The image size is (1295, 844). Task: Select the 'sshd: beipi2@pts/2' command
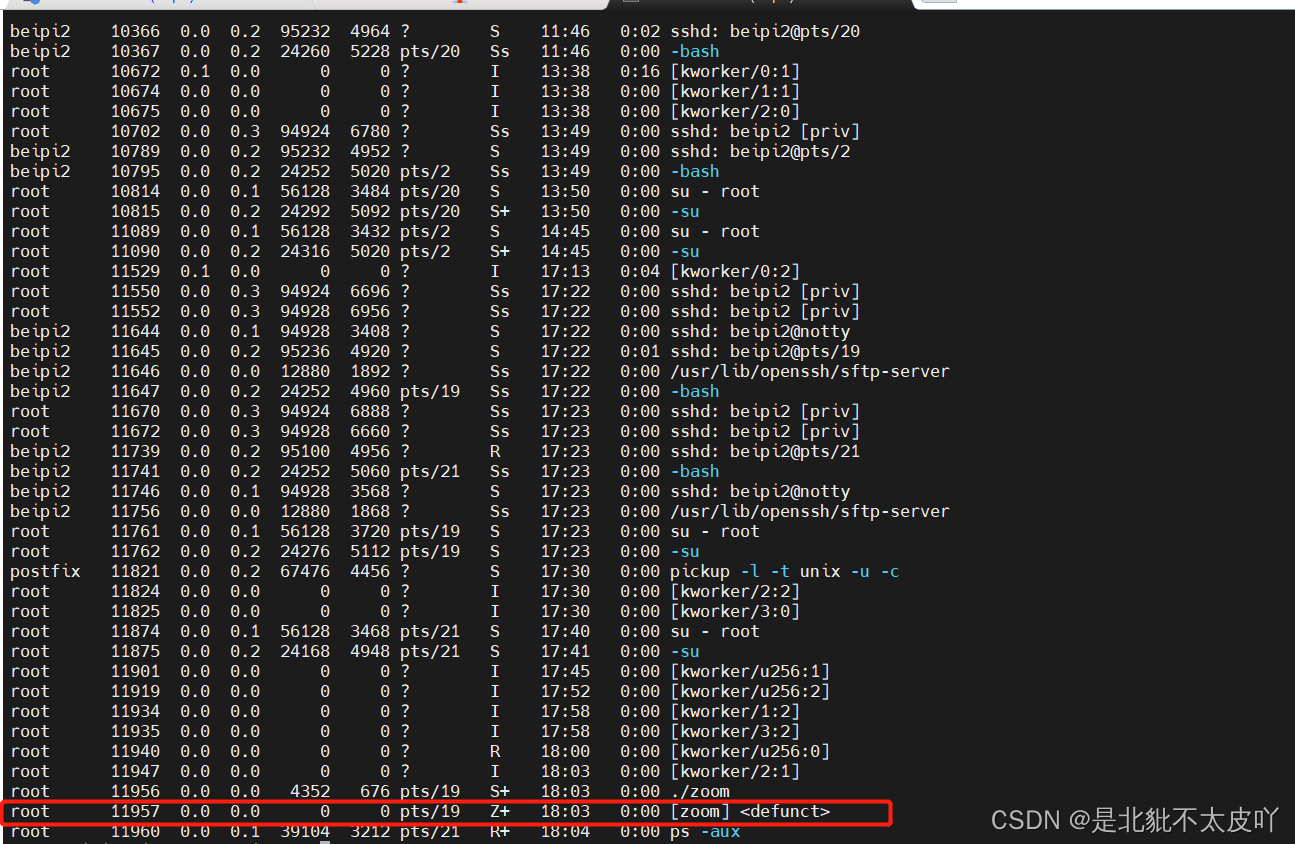click(x=760, y=151)
